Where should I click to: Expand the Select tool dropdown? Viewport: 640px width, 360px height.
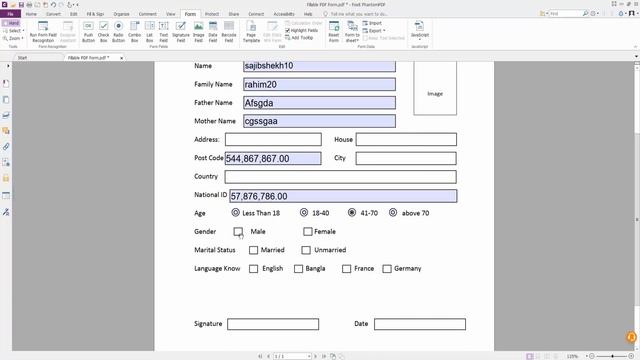pos(23,31)
